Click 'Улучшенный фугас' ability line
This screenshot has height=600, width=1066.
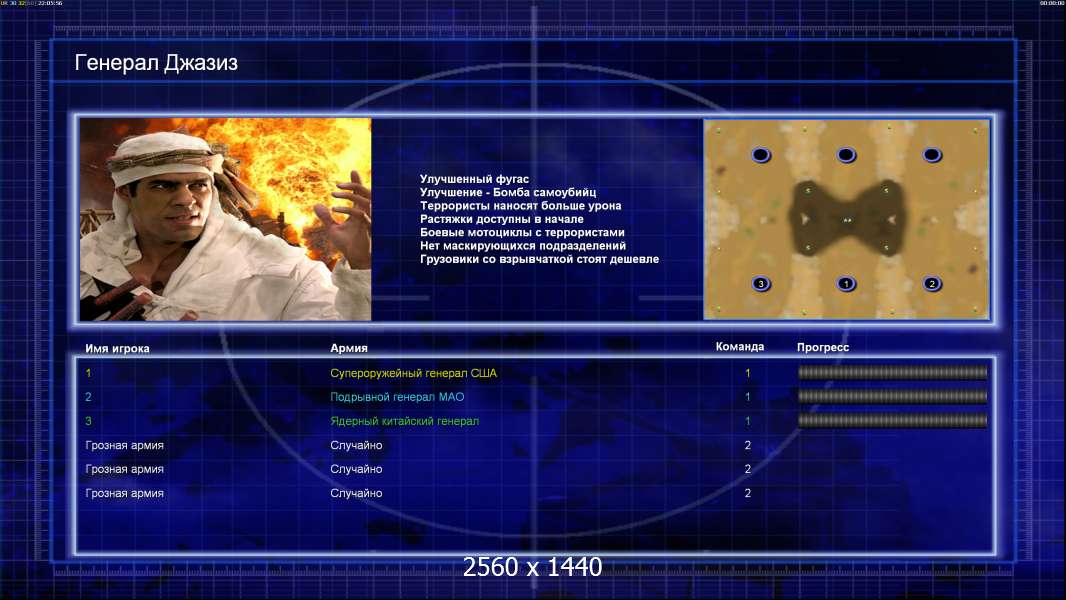[474, 179]
